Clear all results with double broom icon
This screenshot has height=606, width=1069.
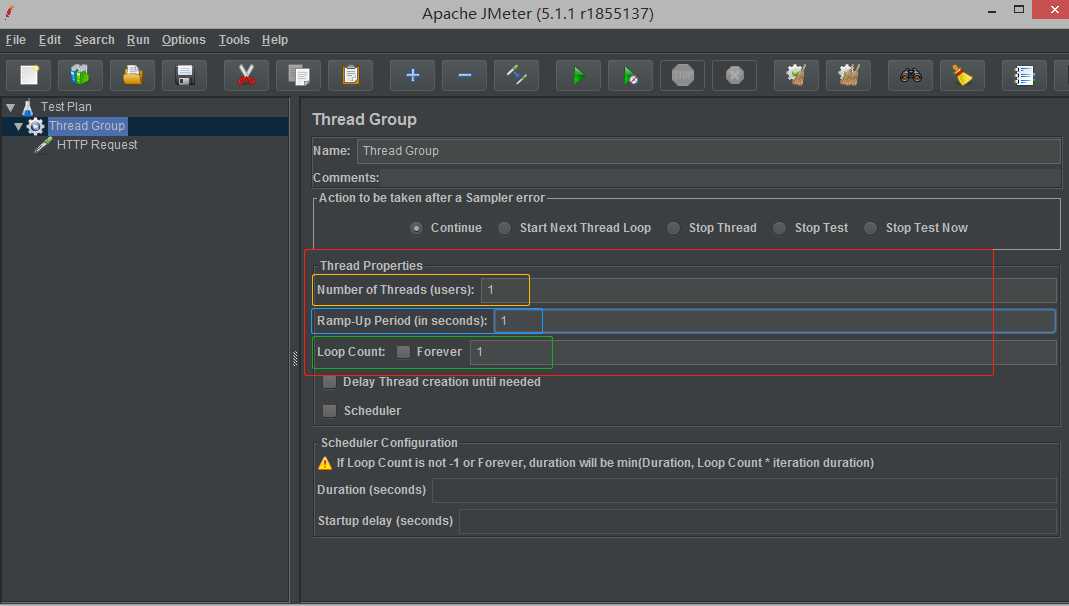click(848, 75)
